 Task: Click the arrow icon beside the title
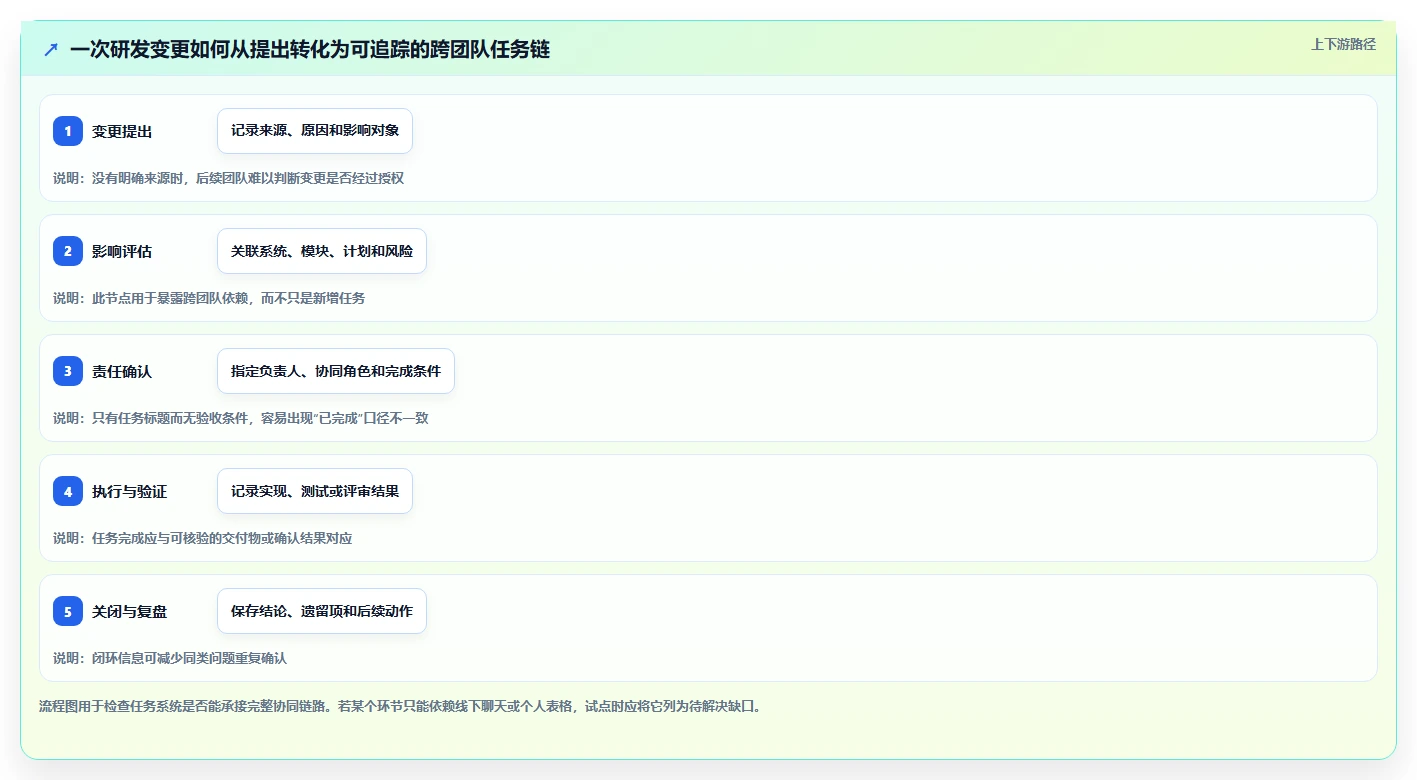pos(51,49)
